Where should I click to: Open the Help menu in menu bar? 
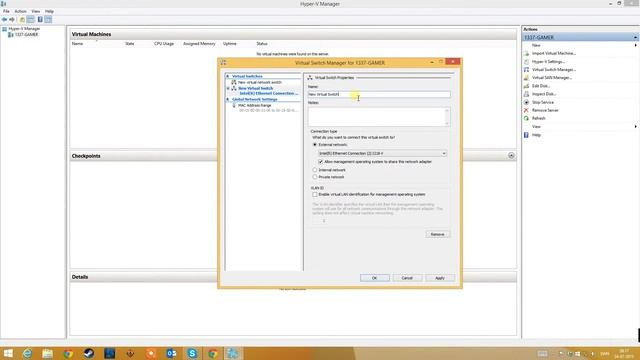tap(49, 11)
